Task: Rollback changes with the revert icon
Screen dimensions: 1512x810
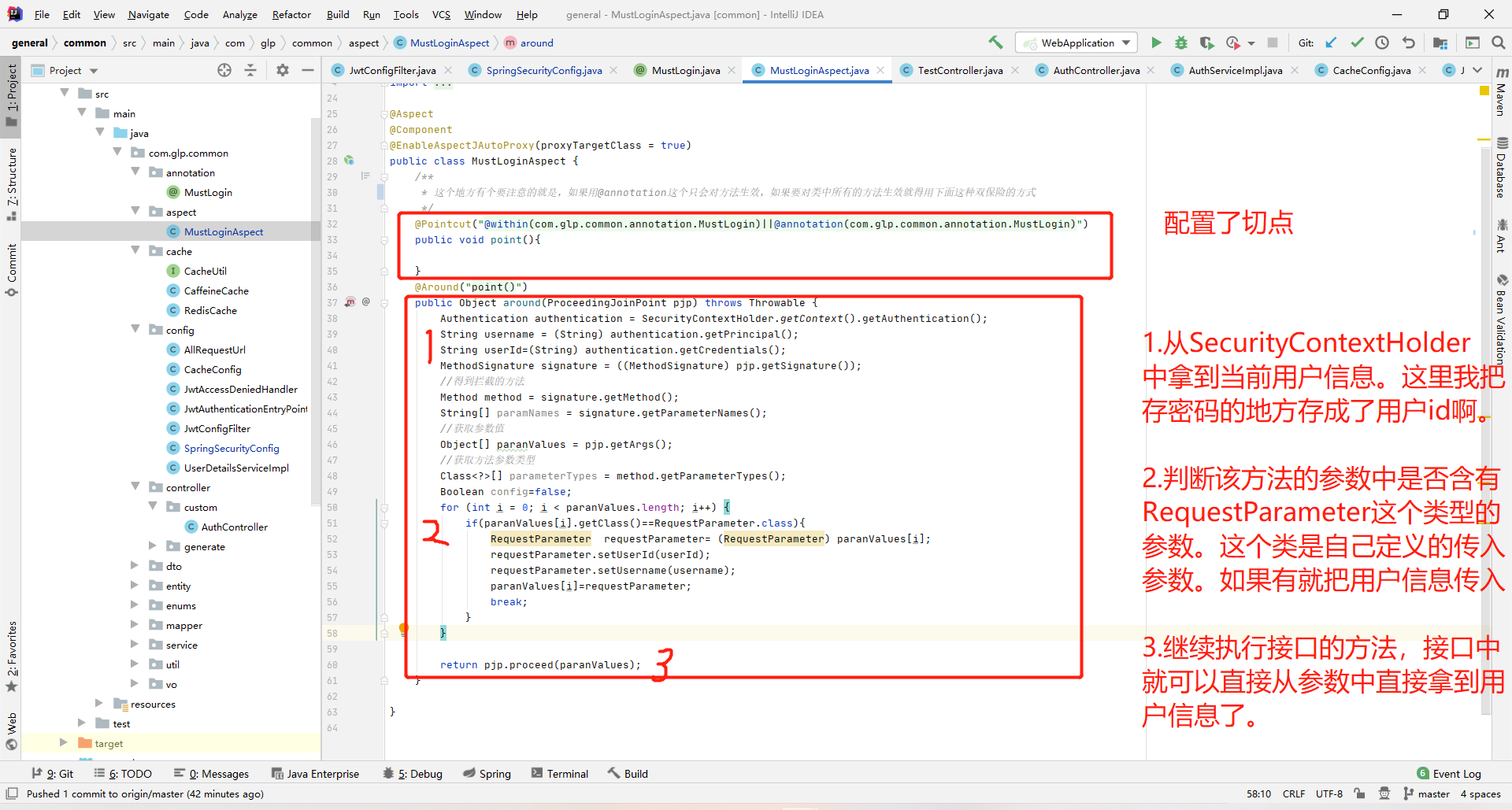Action: tap(1408, 43)
